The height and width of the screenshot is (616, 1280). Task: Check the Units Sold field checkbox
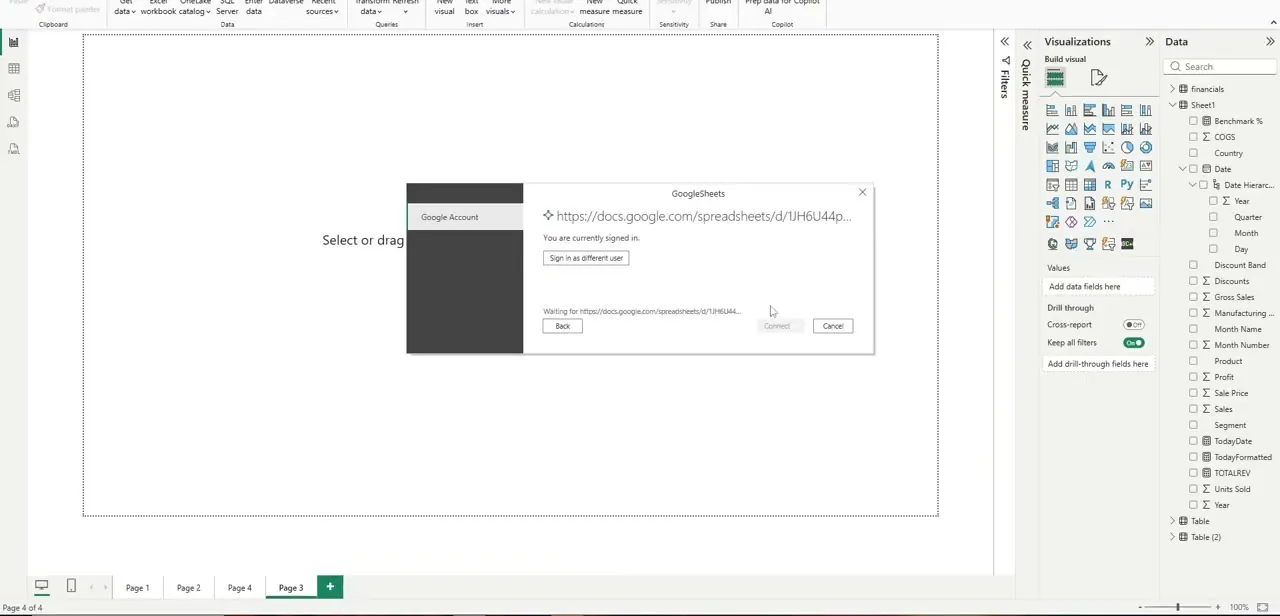(1193, 489)
